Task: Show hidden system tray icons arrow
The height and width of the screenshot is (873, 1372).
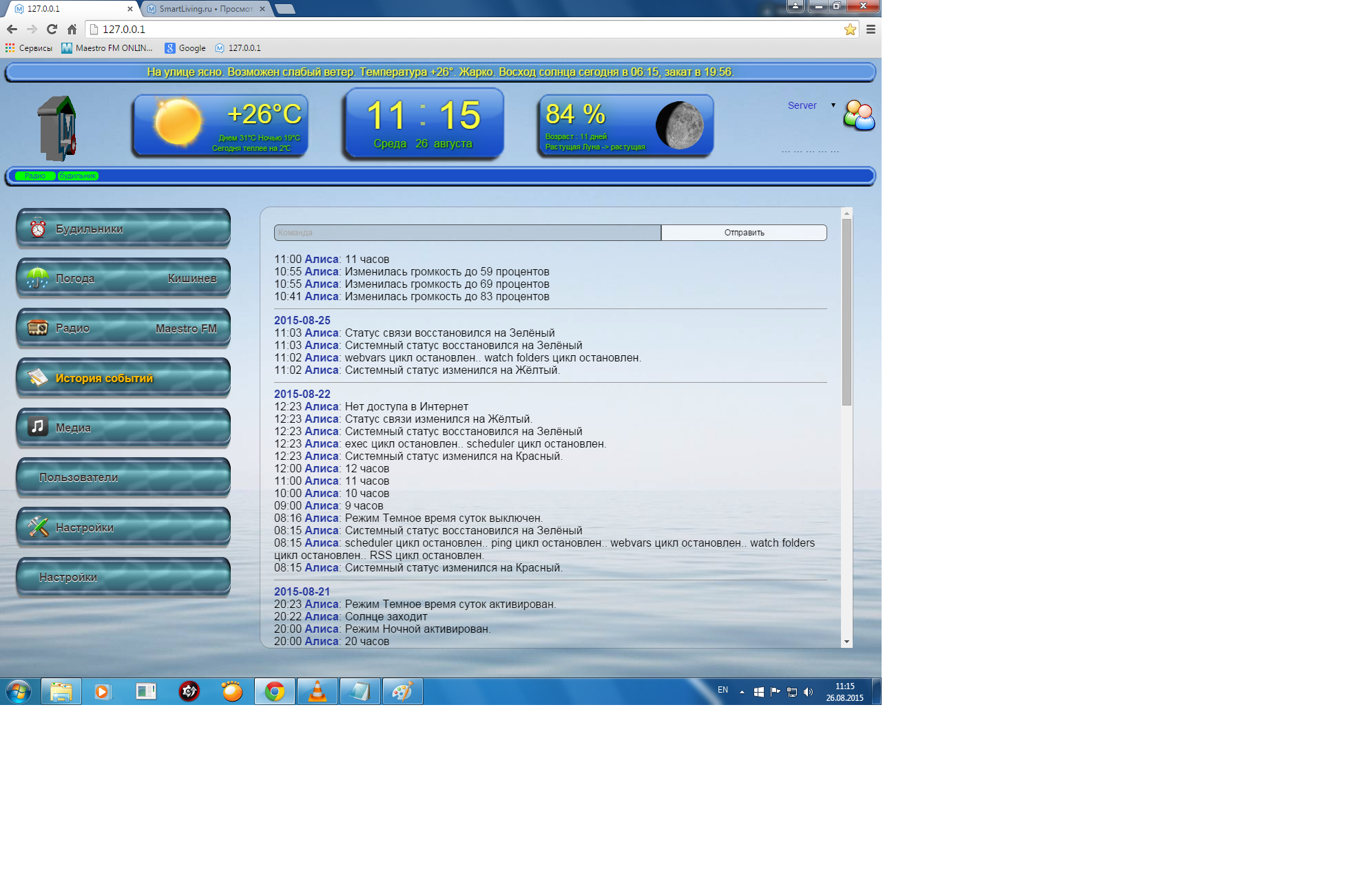Action: pos(742,692)
